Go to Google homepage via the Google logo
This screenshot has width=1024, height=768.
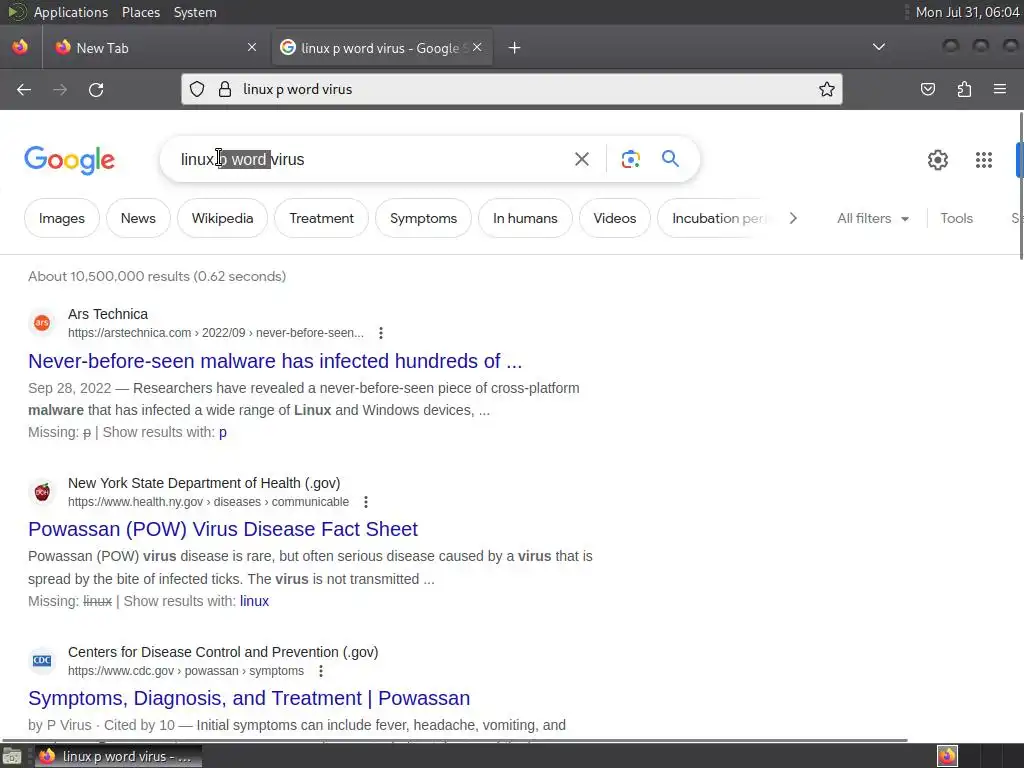[69, 160]
